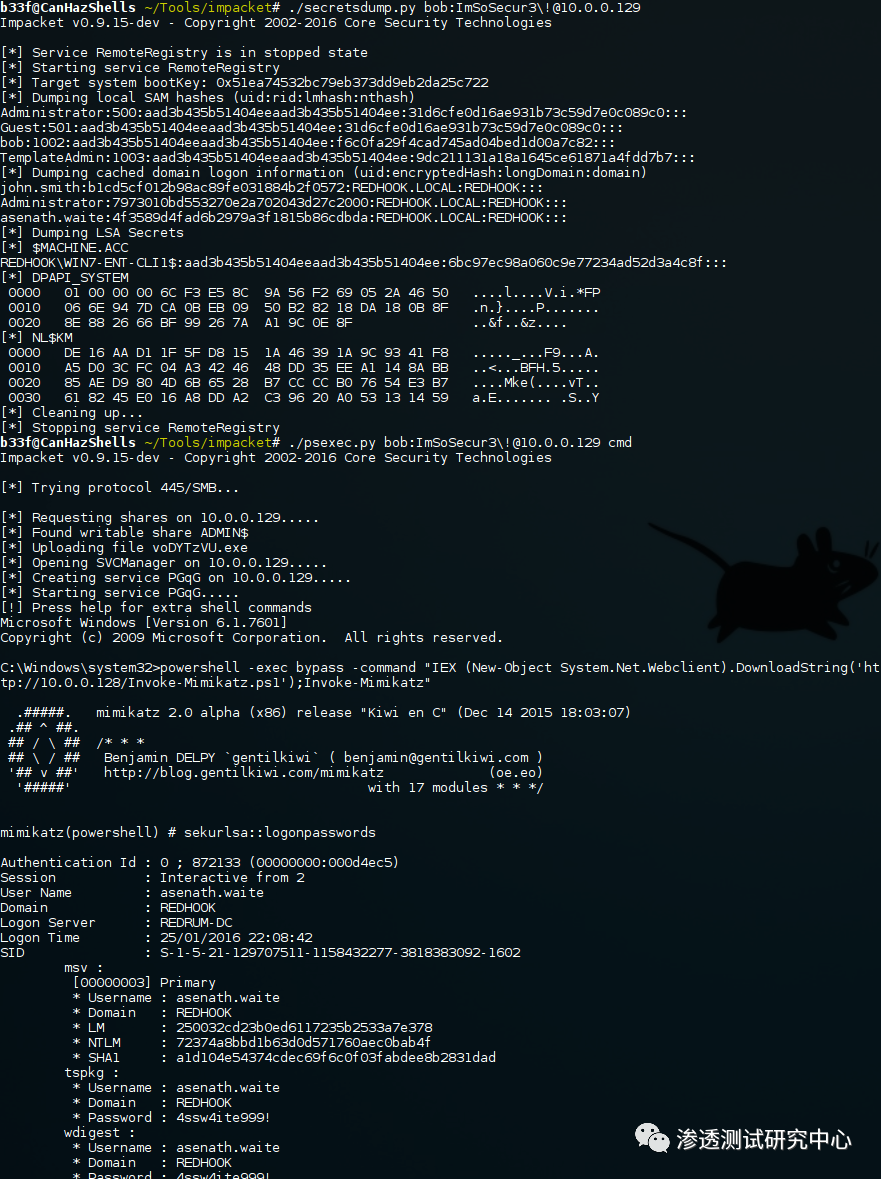Click the powershell -exec bypass command
Viewport: 881px width, 1179px height.
[x=440, y=675]
